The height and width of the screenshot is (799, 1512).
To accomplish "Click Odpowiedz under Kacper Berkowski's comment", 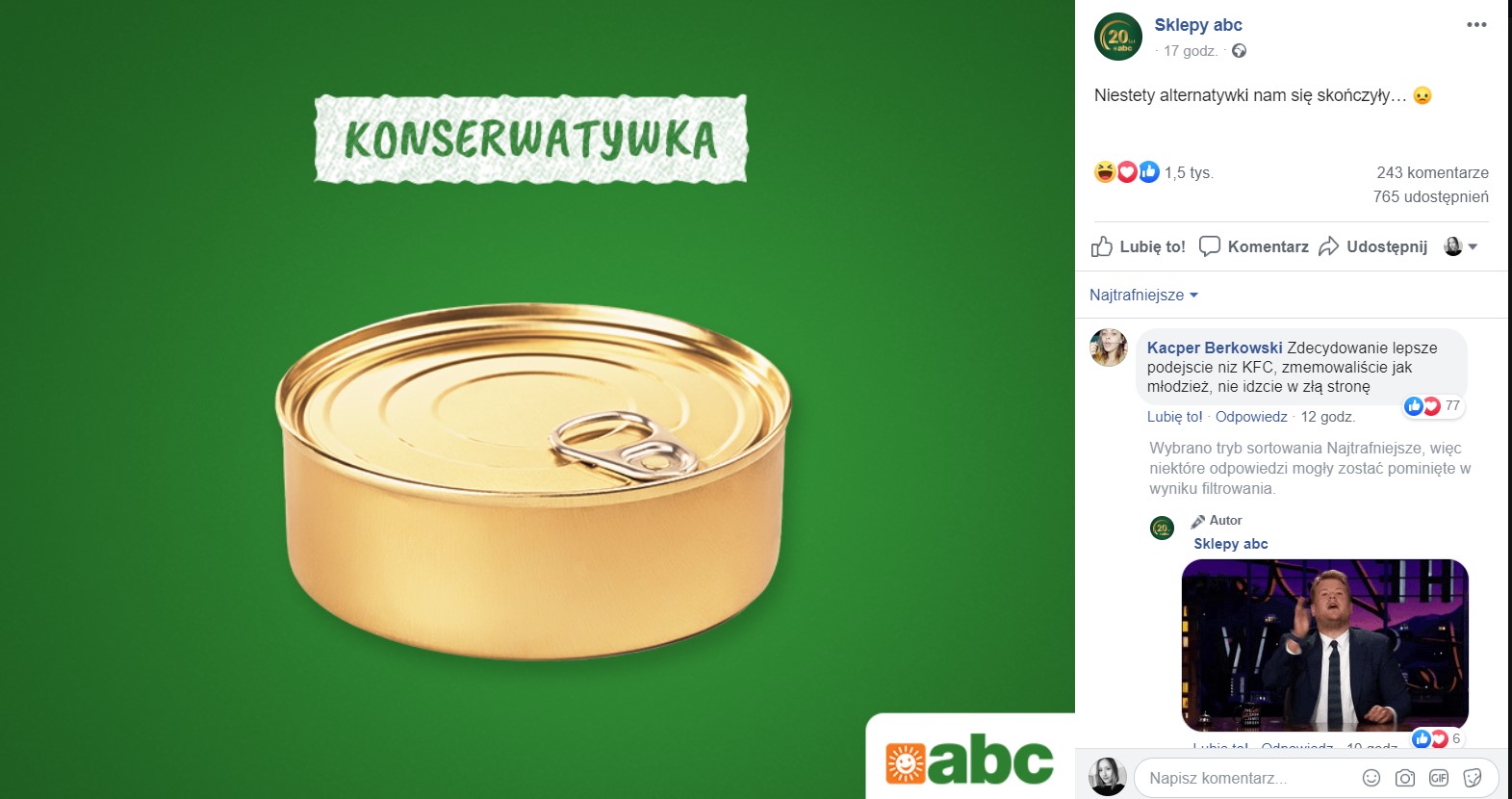I will point(1251,417).
